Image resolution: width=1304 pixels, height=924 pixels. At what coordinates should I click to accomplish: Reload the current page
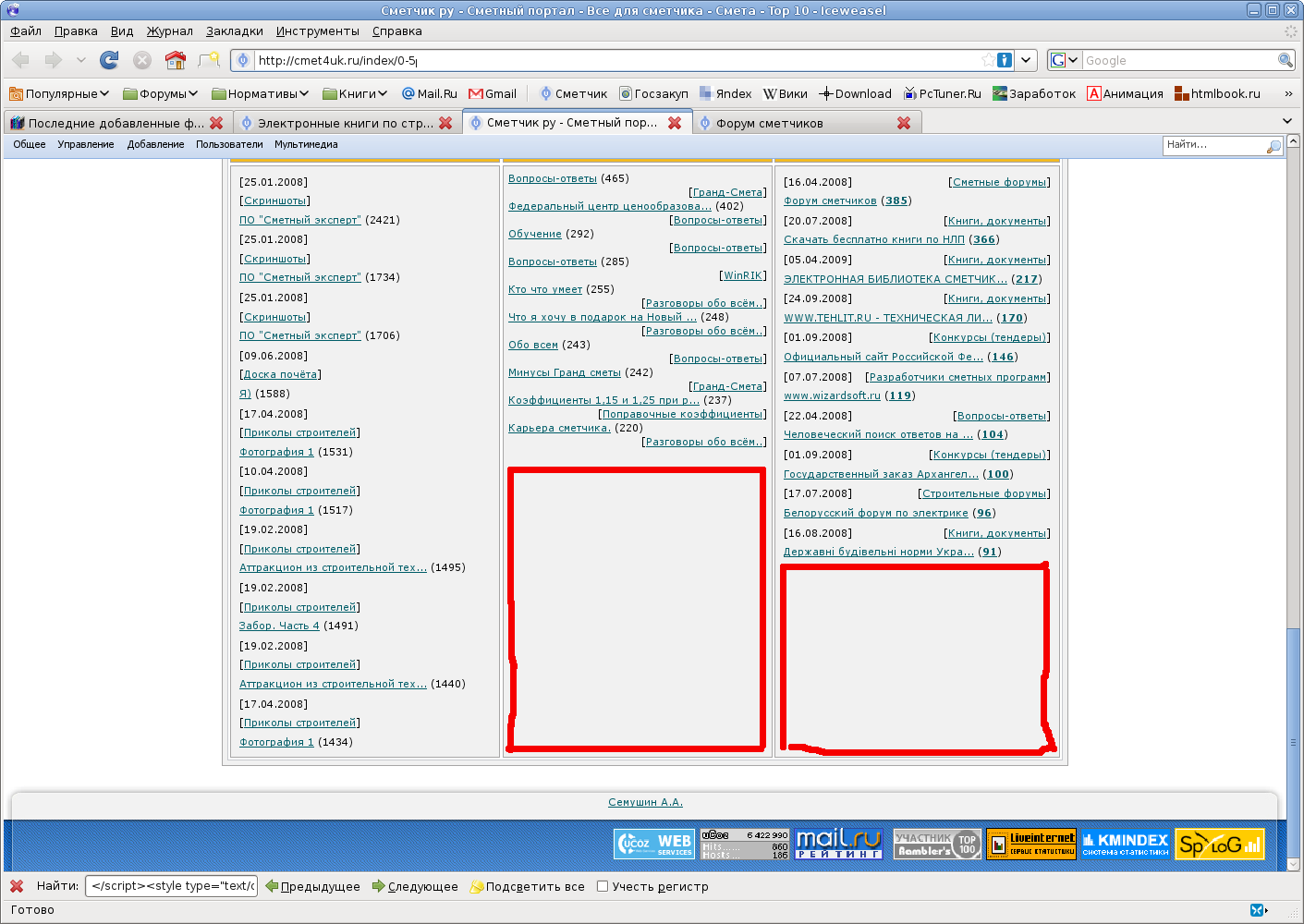click(x=109, y=60)
